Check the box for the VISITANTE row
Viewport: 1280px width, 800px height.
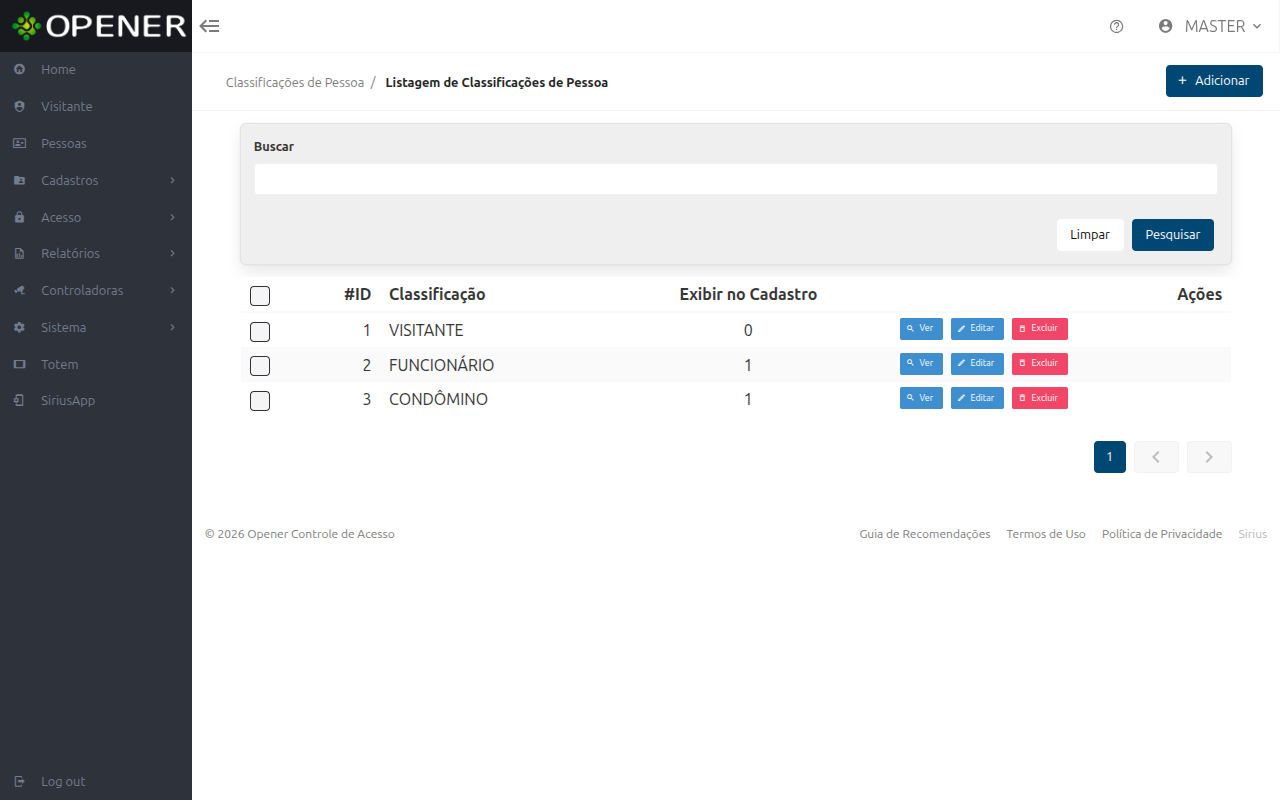coord(260,332)
